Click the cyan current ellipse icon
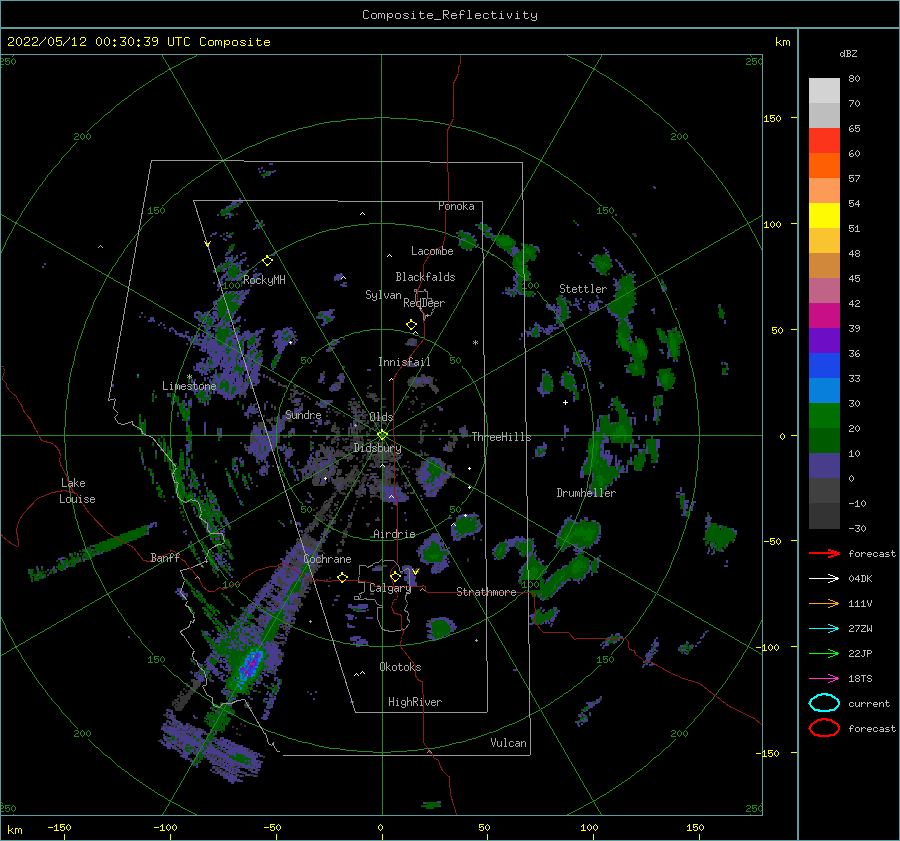 [824, 703]
